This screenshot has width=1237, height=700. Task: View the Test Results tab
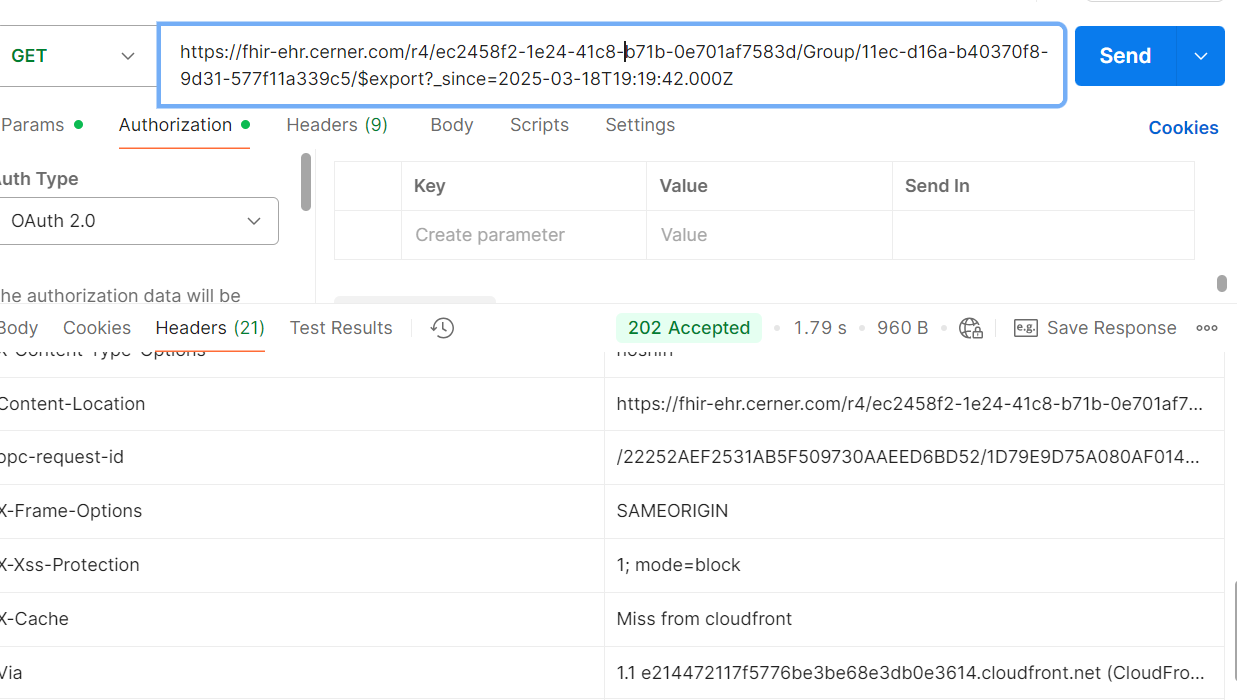click(x=341, y=328)
